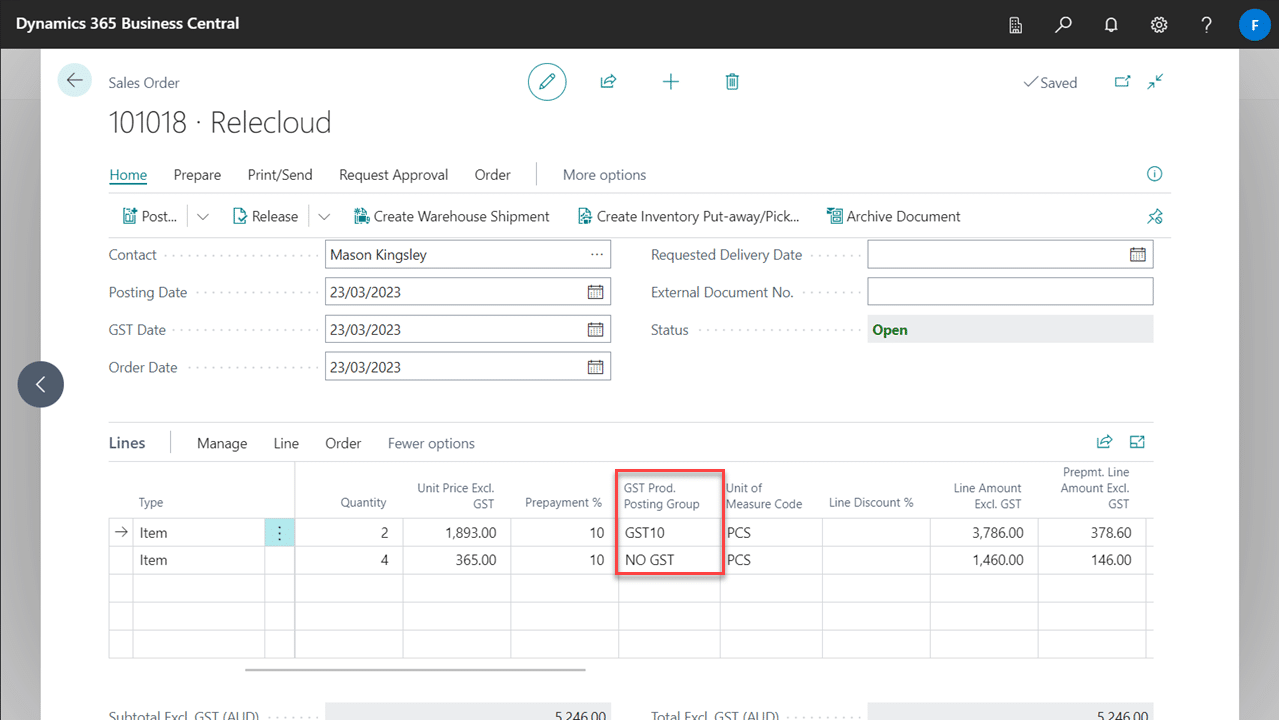Click the back arrow button

pyautogui.click(x=75, y=80)
